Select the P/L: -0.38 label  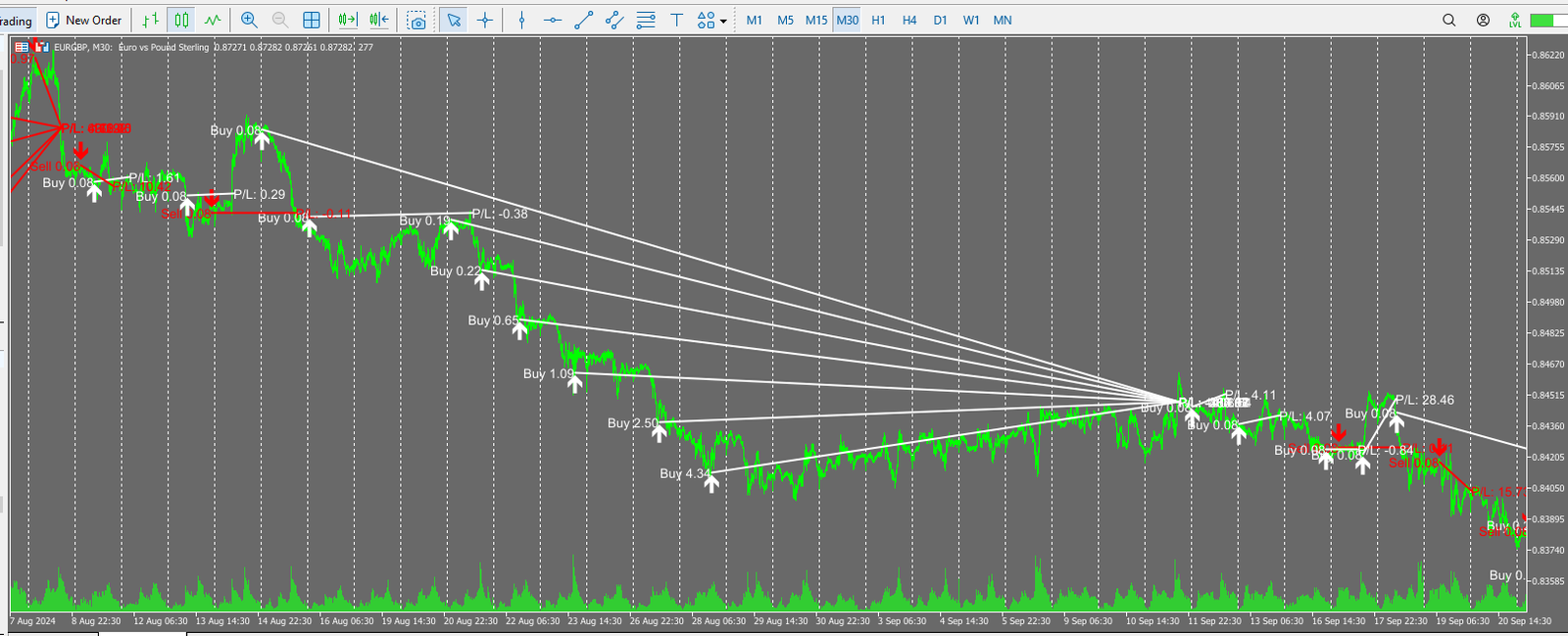tap(500, 214)
